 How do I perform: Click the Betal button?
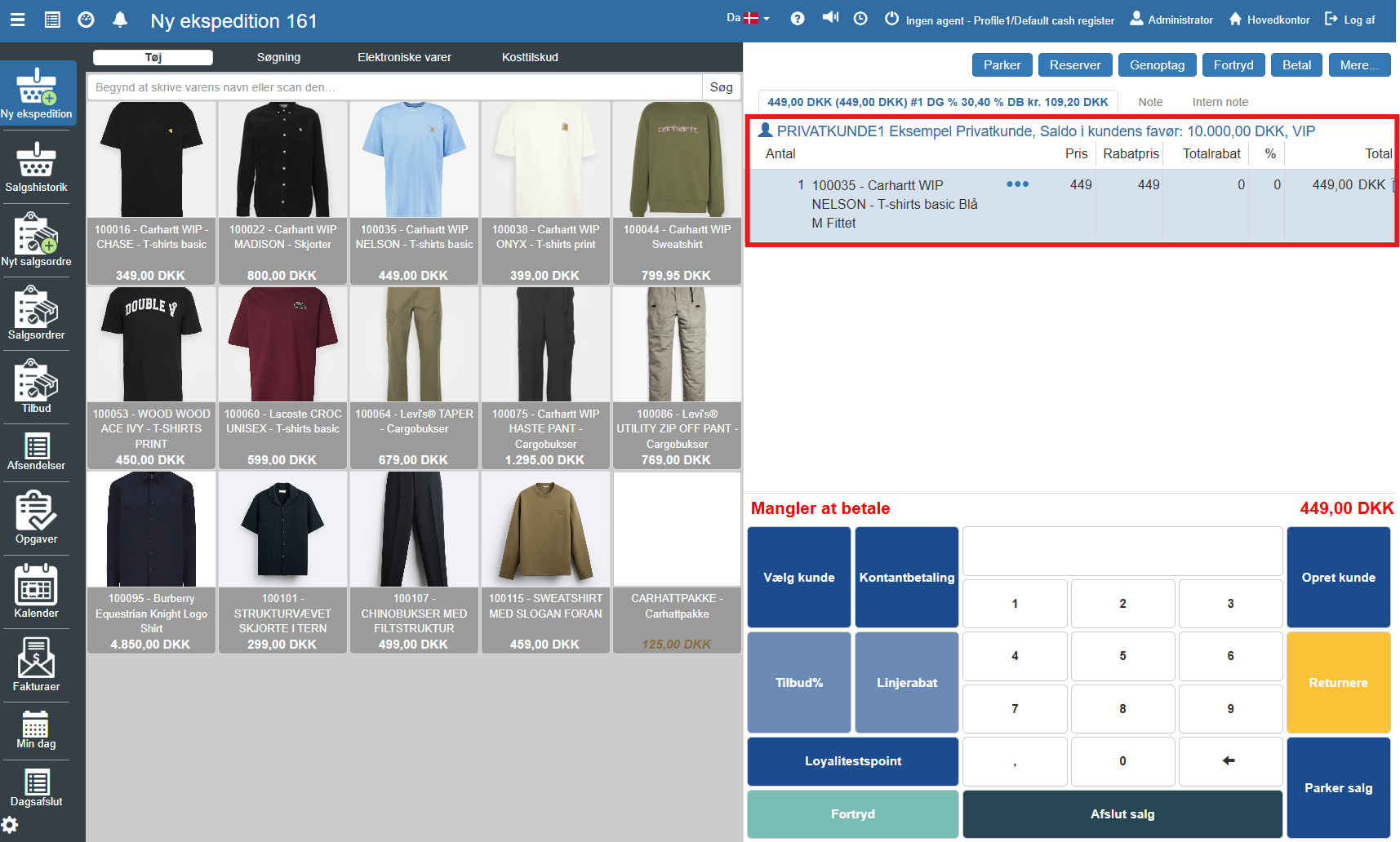[1296, 65]
